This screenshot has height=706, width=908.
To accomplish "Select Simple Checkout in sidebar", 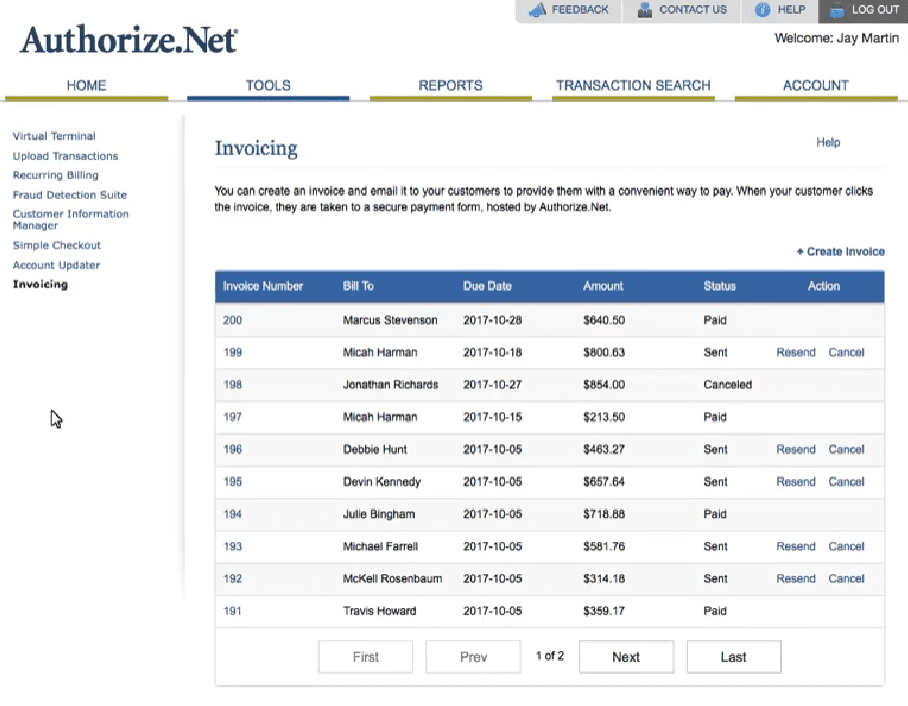I will [57, 245].
